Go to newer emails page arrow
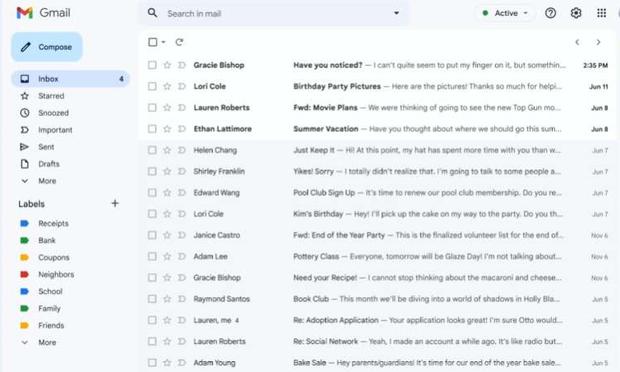Image resolution: width=620 pixels, height=372 pixels. [577, 42]
